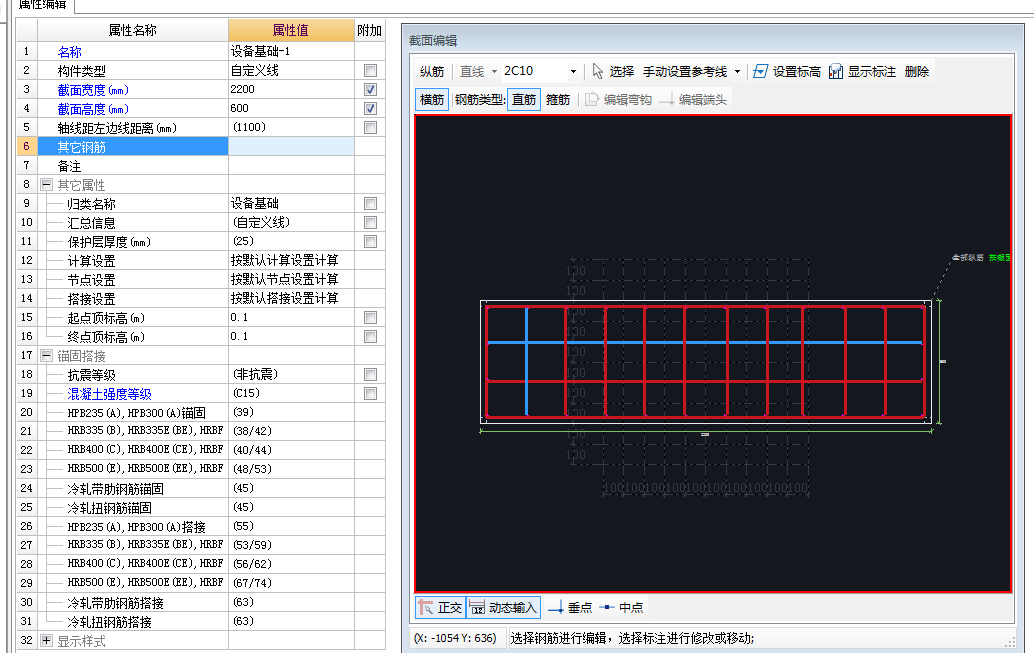Choose the 直筋 rebar type

524,100
